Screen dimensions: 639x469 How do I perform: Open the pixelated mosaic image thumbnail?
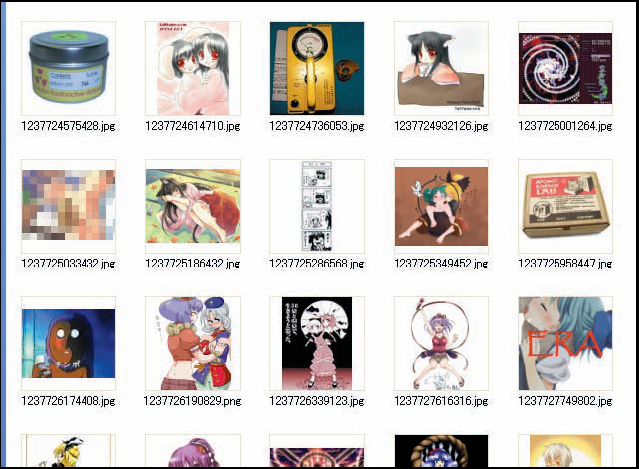[x=68, y=205]
